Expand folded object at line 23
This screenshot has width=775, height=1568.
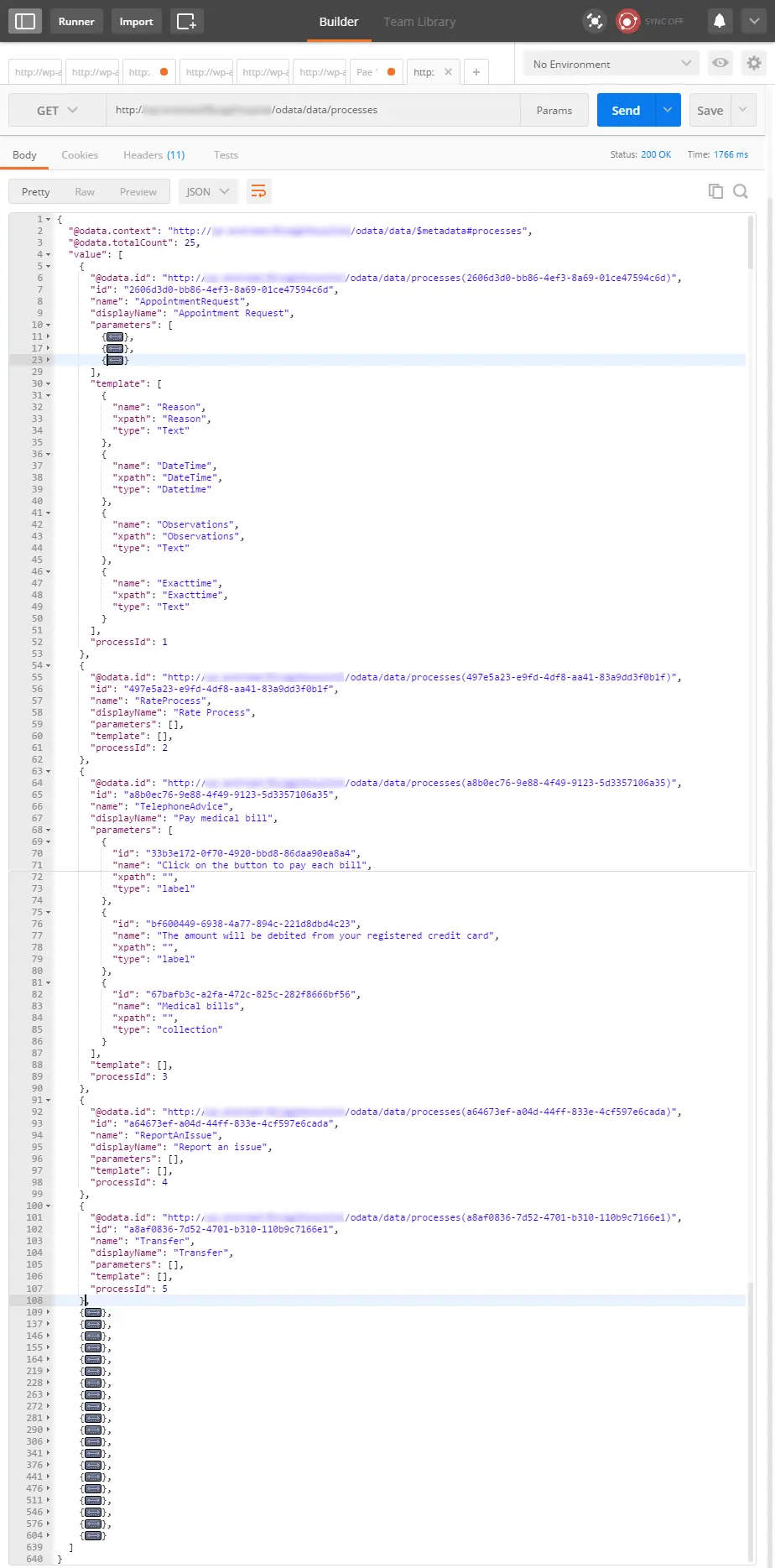(48, 360)
